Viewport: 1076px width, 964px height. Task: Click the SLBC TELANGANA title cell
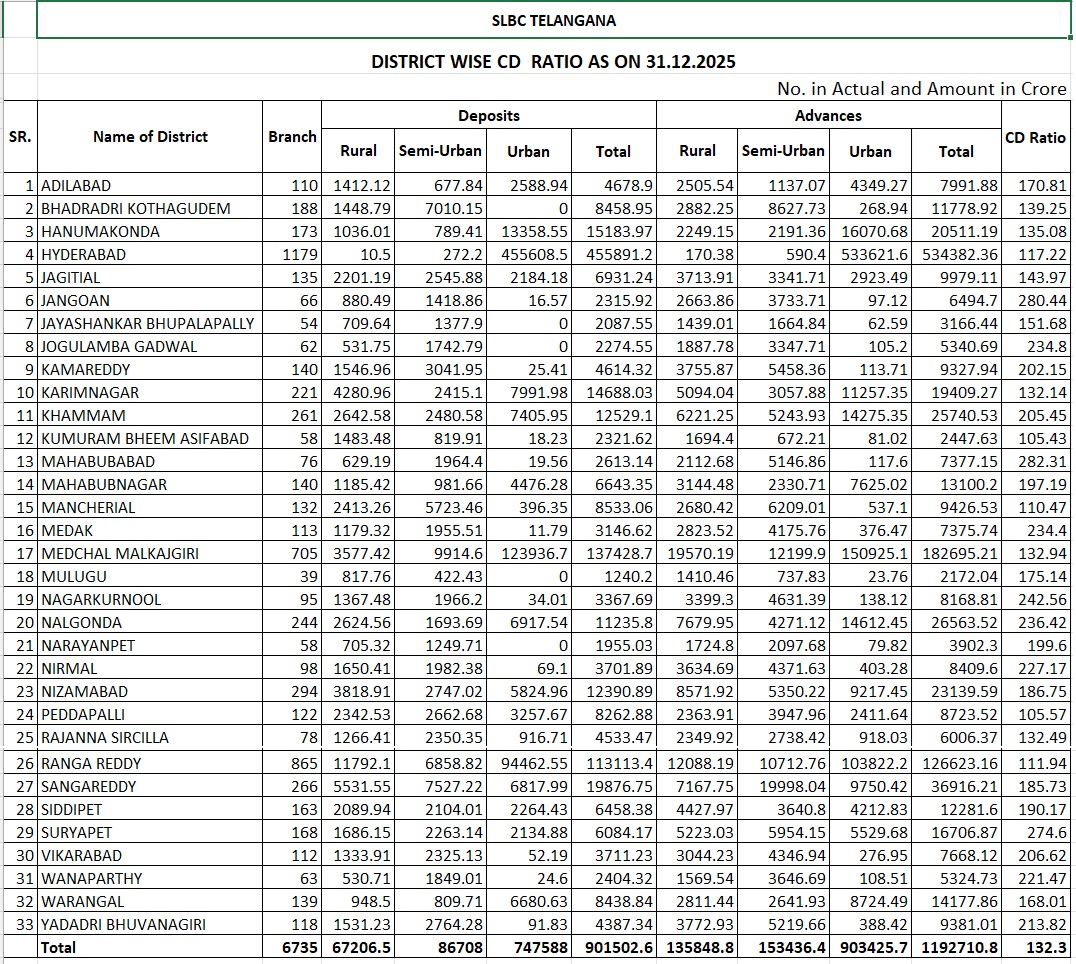tap(553, 20)
